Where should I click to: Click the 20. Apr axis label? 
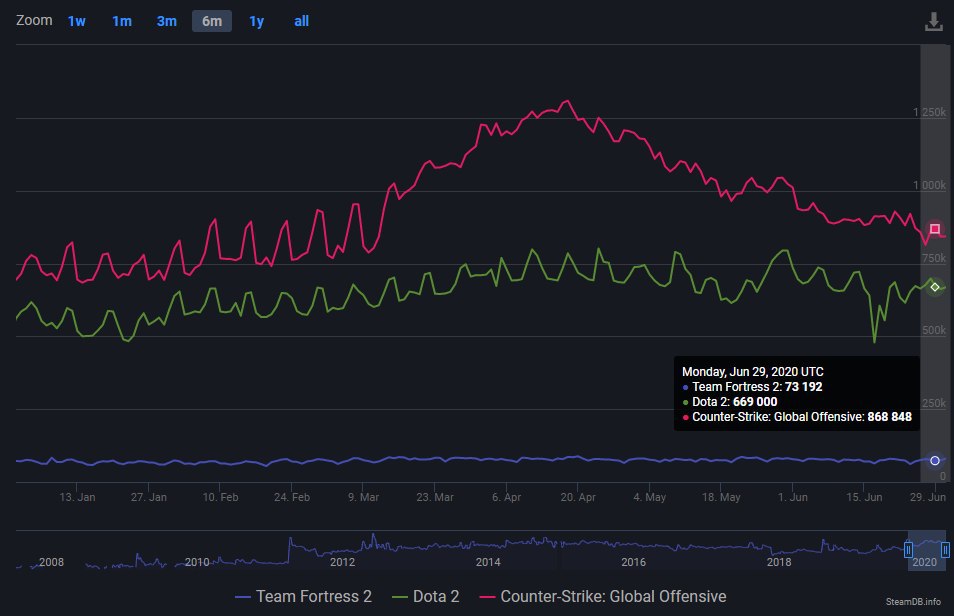click(578, 497)
